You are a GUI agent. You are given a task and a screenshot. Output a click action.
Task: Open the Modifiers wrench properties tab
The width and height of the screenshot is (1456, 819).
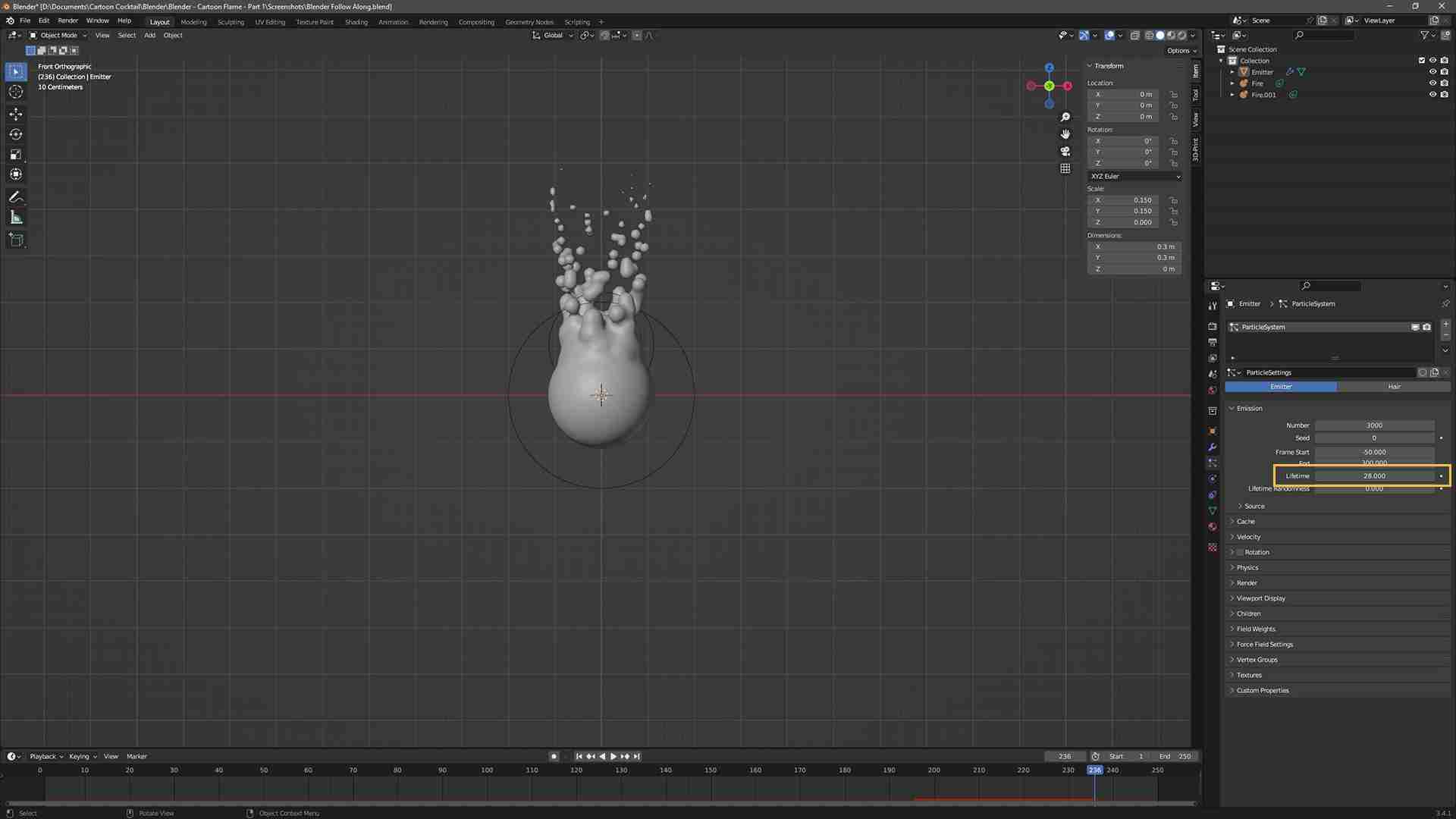(x=1213, y=447)
